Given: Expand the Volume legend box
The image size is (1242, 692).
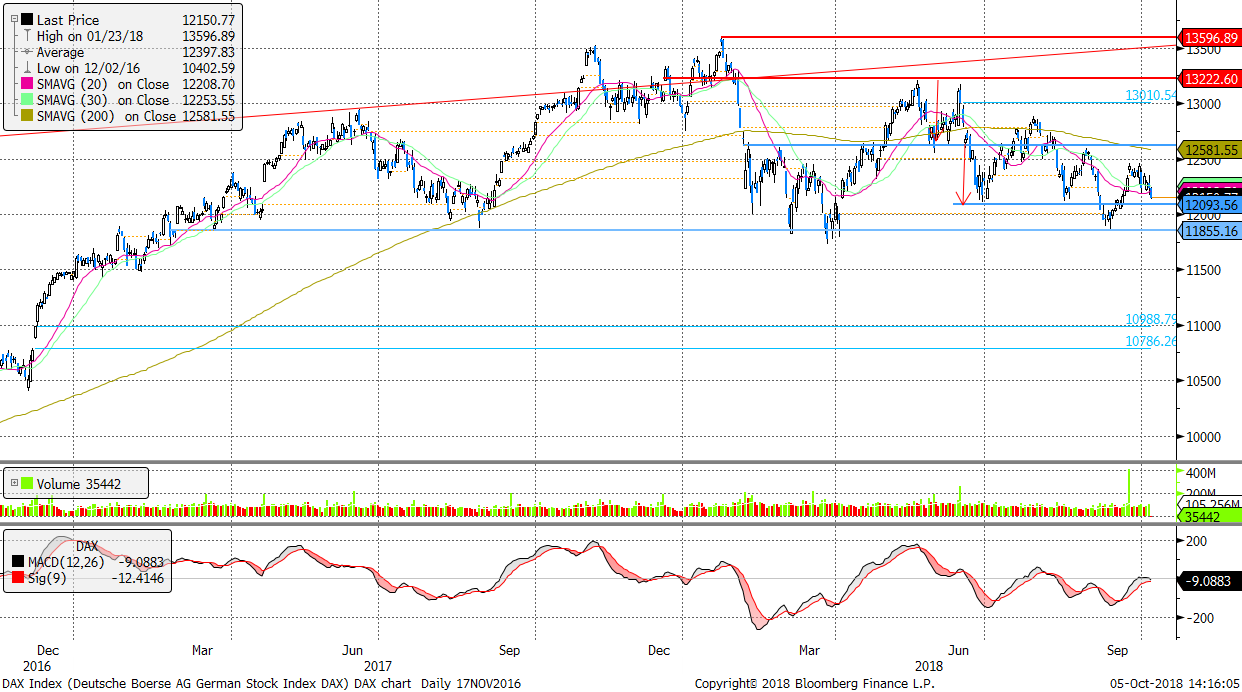Looking at the screenshot, I should [x=12, y=484].
